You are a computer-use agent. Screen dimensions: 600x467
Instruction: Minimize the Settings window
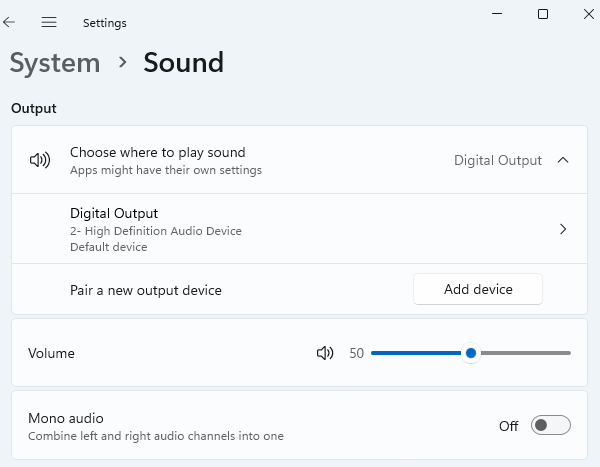tap(497, 14)
